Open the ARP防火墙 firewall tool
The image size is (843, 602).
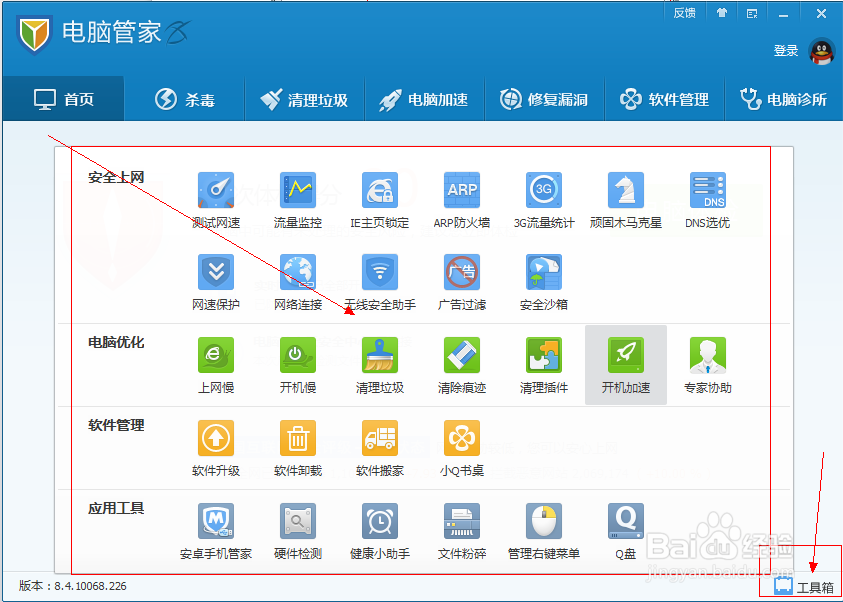462,200
